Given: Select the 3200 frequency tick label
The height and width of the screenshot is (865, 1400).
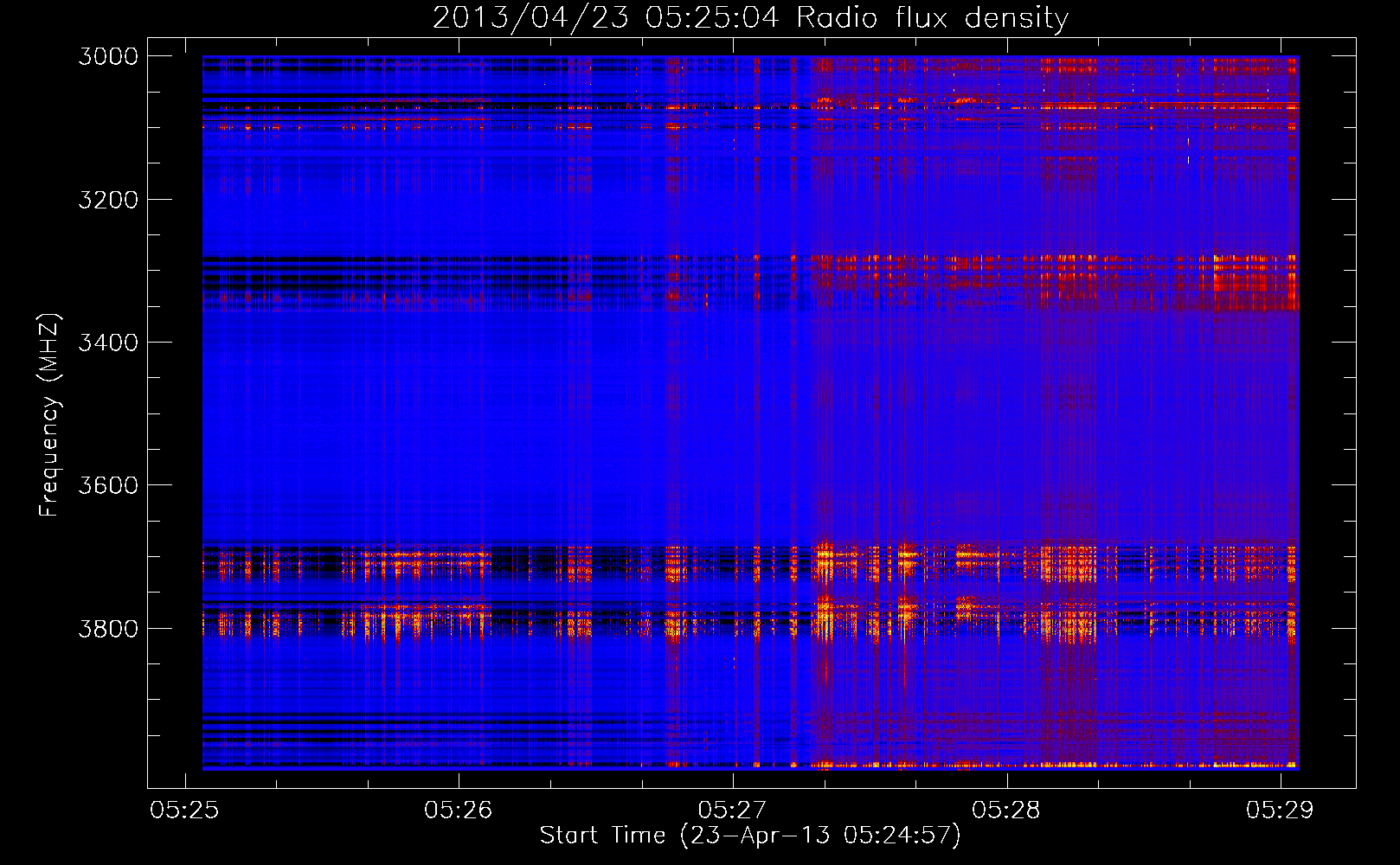Looking at the screenshot, I should pyautogui.click(x=108, y=199).
